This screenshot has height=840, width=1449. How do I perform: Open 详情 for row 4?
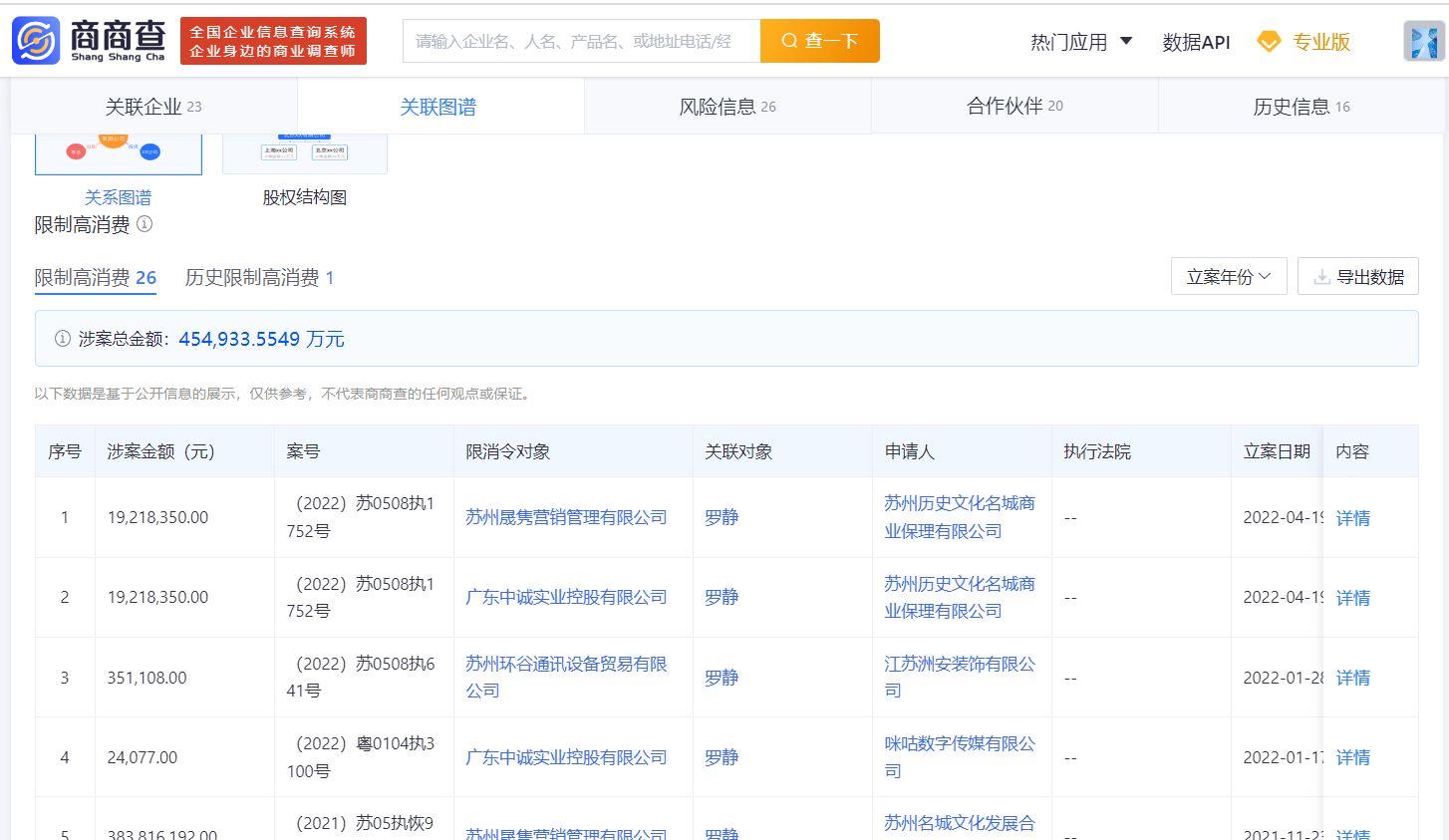point(1353,757)
